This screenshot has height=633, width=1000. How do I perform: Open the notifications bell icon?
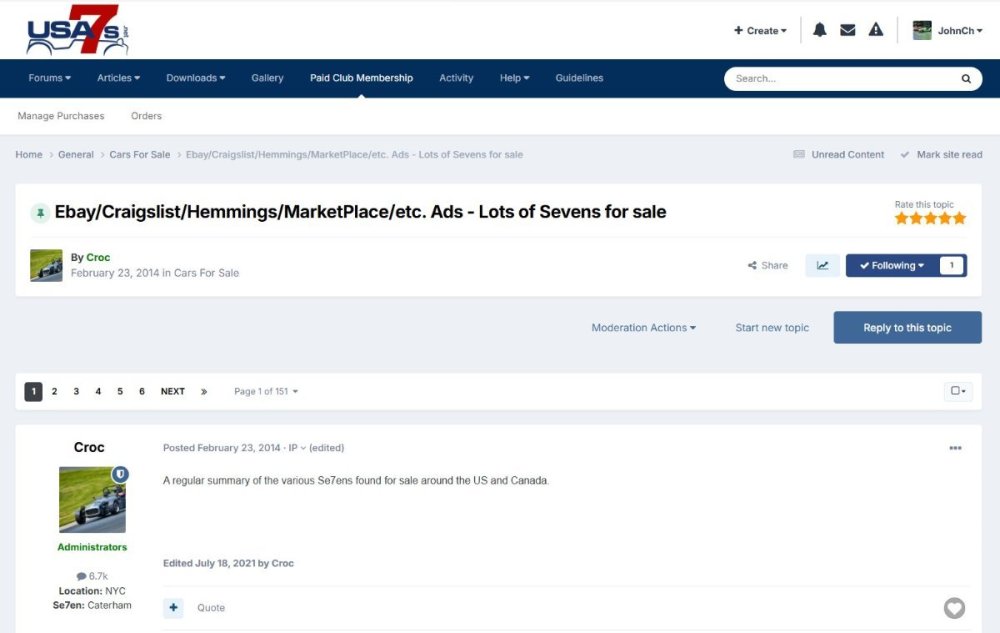[819, 30]
